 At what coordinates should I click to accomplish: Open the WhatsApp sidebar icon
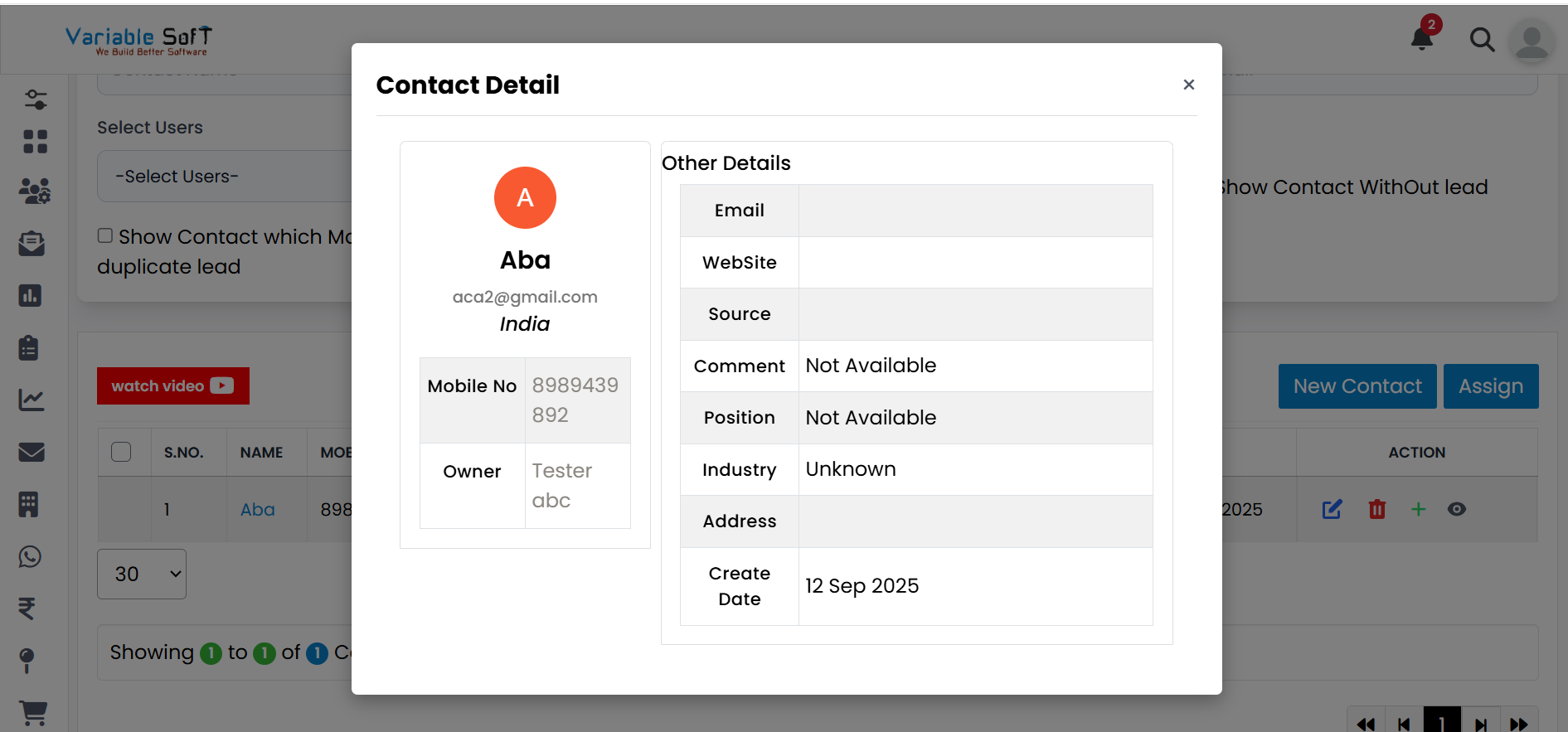tap(30, 556)
